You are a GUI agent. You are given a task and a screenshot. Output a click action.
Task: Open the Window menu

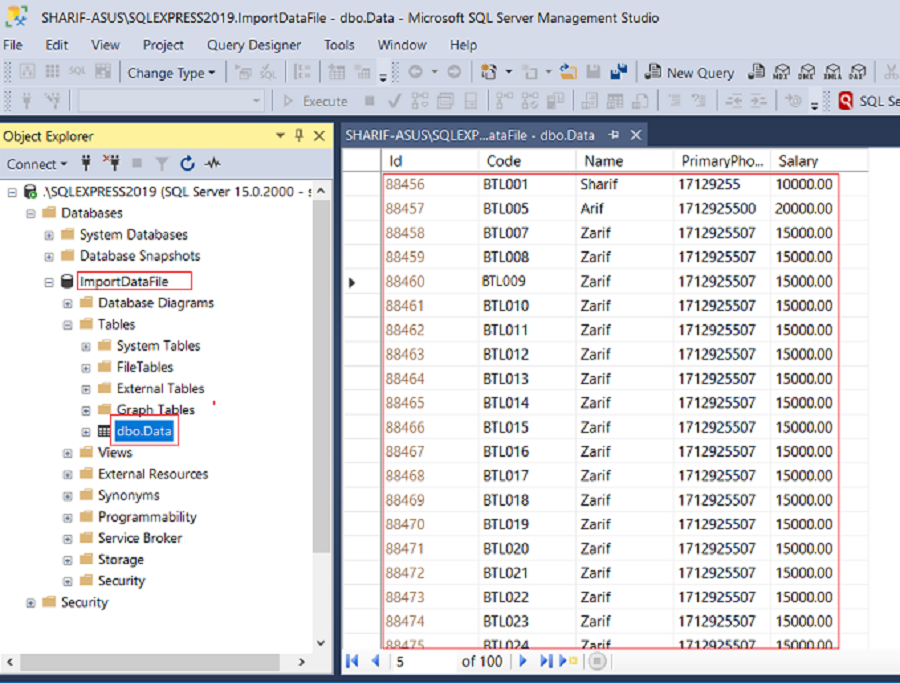point(402,45)
